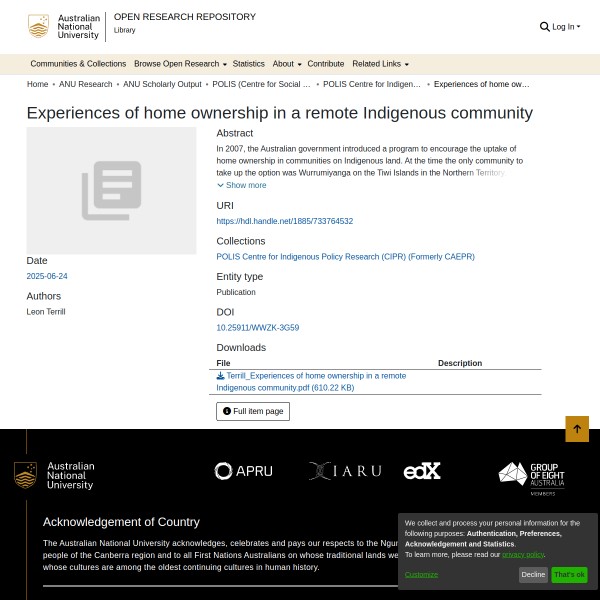Viewport: 600px width, 600px height.
Task: Click the scroll-to-top arrow button
Action: (577, 429)
